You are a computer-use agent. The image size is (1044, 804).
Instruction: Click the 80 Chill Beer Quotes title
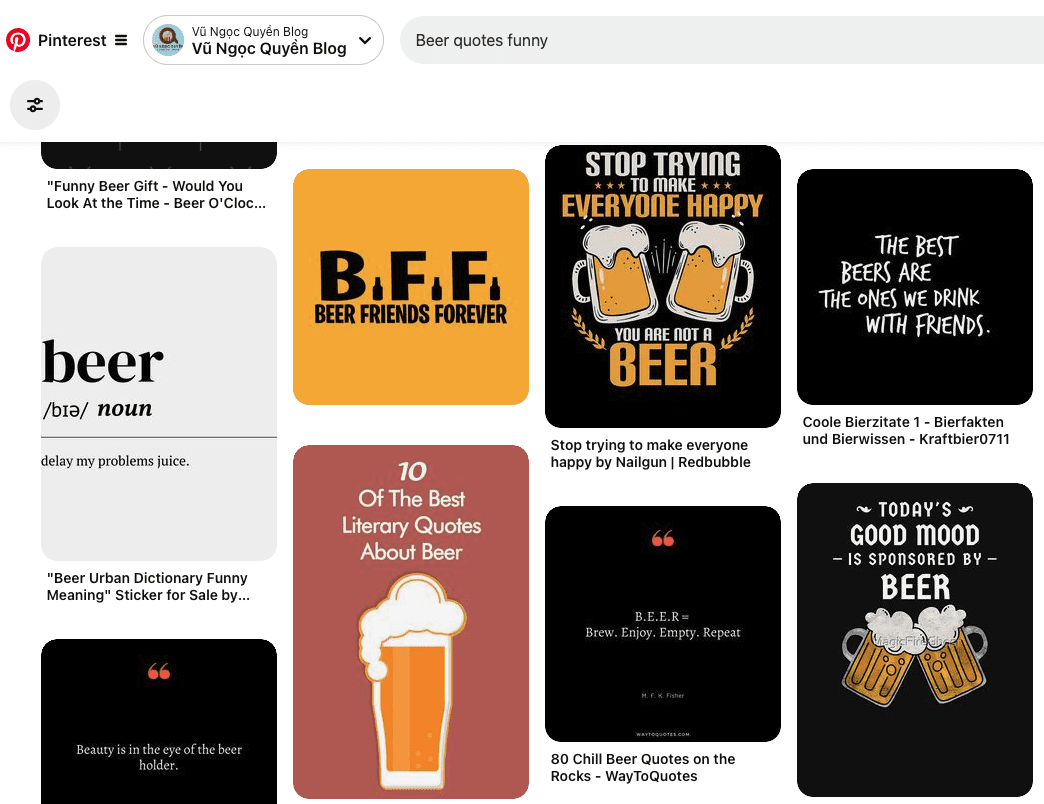[x=643, y=767]
